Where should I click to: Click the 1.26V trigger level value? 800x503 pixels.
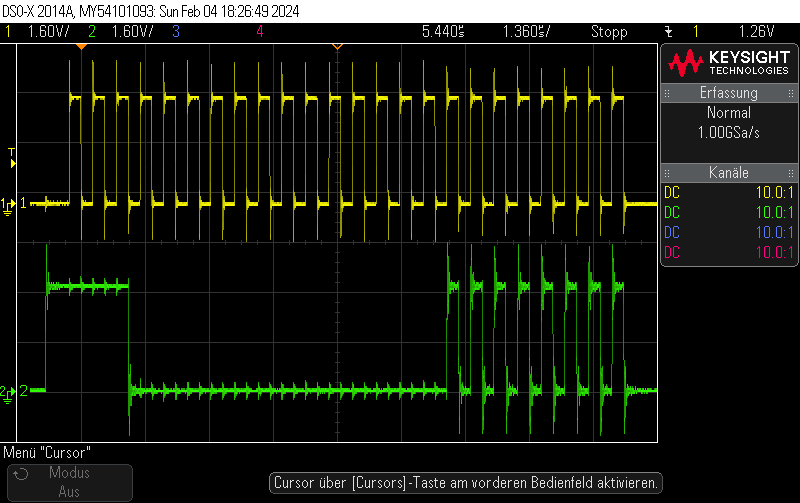click(x=757, y=32)
